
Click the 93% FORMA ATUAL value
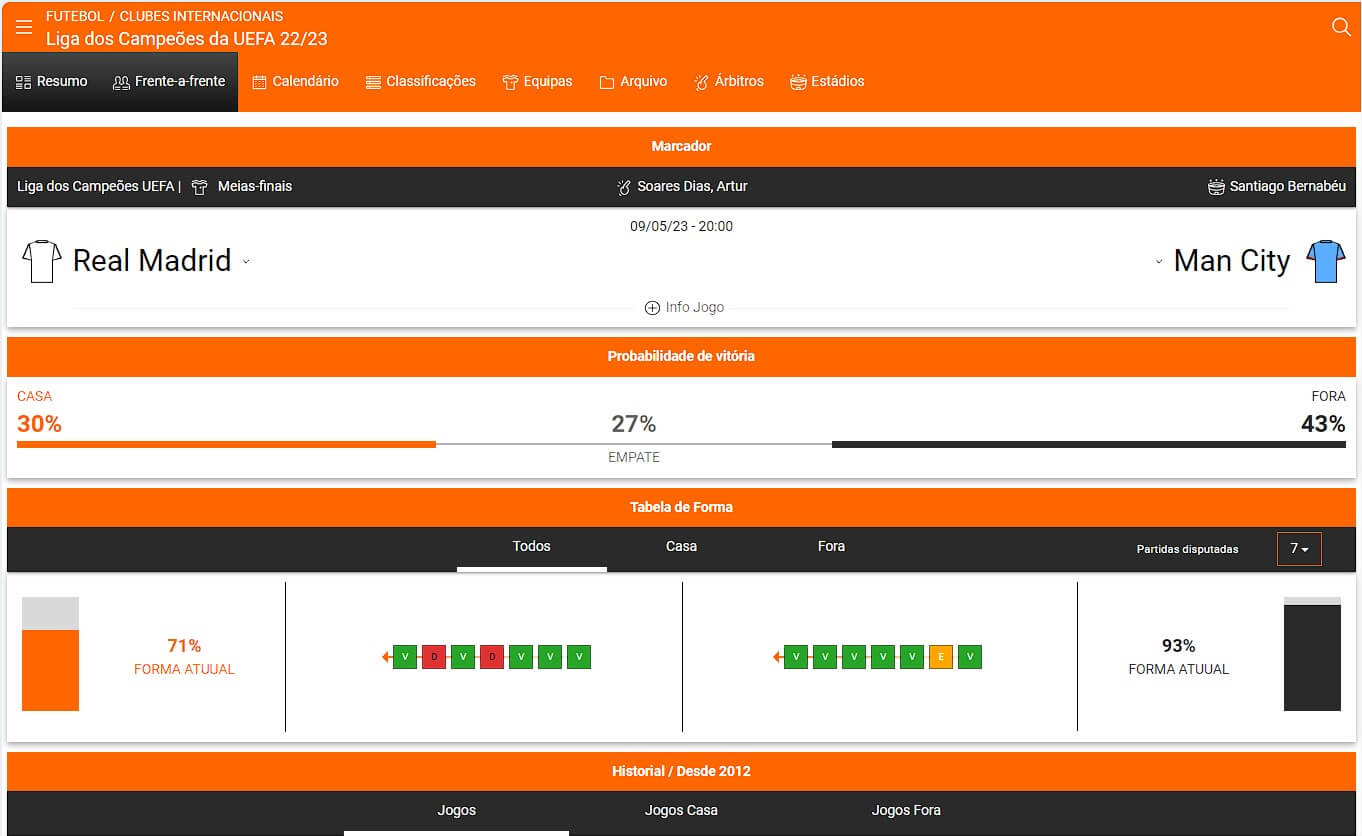click(x=1179, y=646)
